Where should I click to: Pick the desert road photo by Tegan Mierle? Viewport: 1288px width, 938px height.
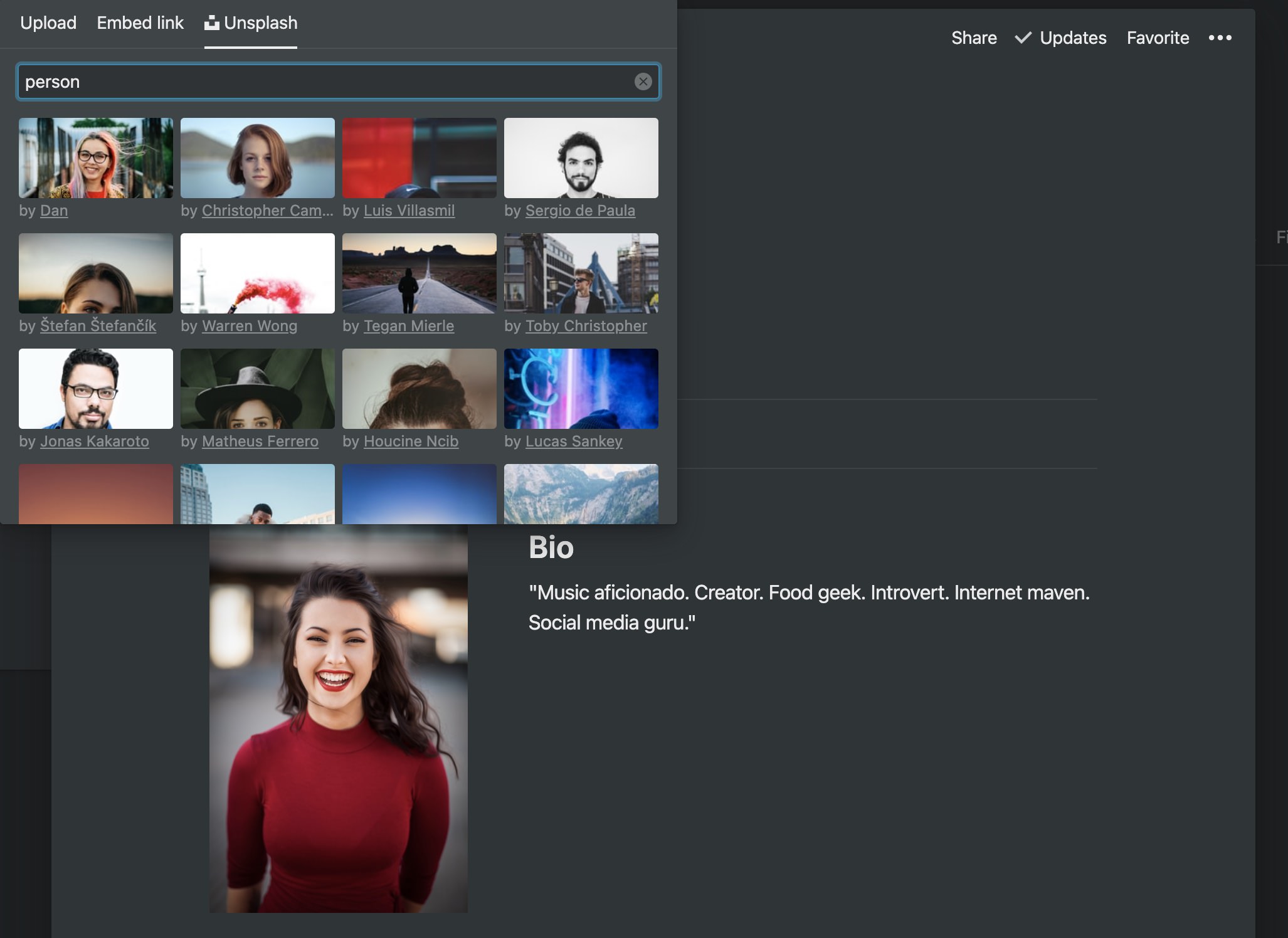[x=420, y=273]
